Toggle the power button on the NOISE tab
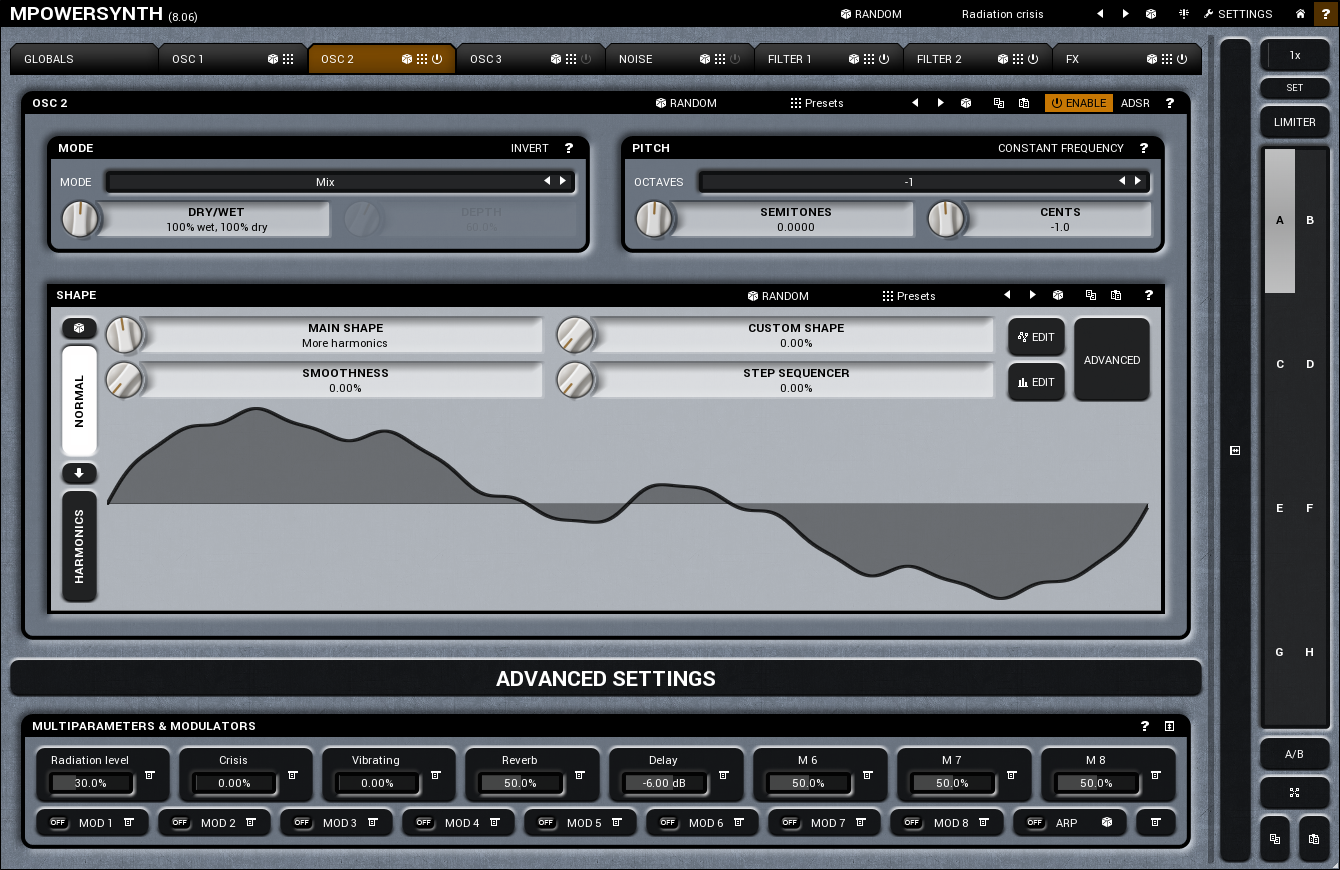Screen dimensions: 1340x870 pyautogui.click(x=735, y=59)
